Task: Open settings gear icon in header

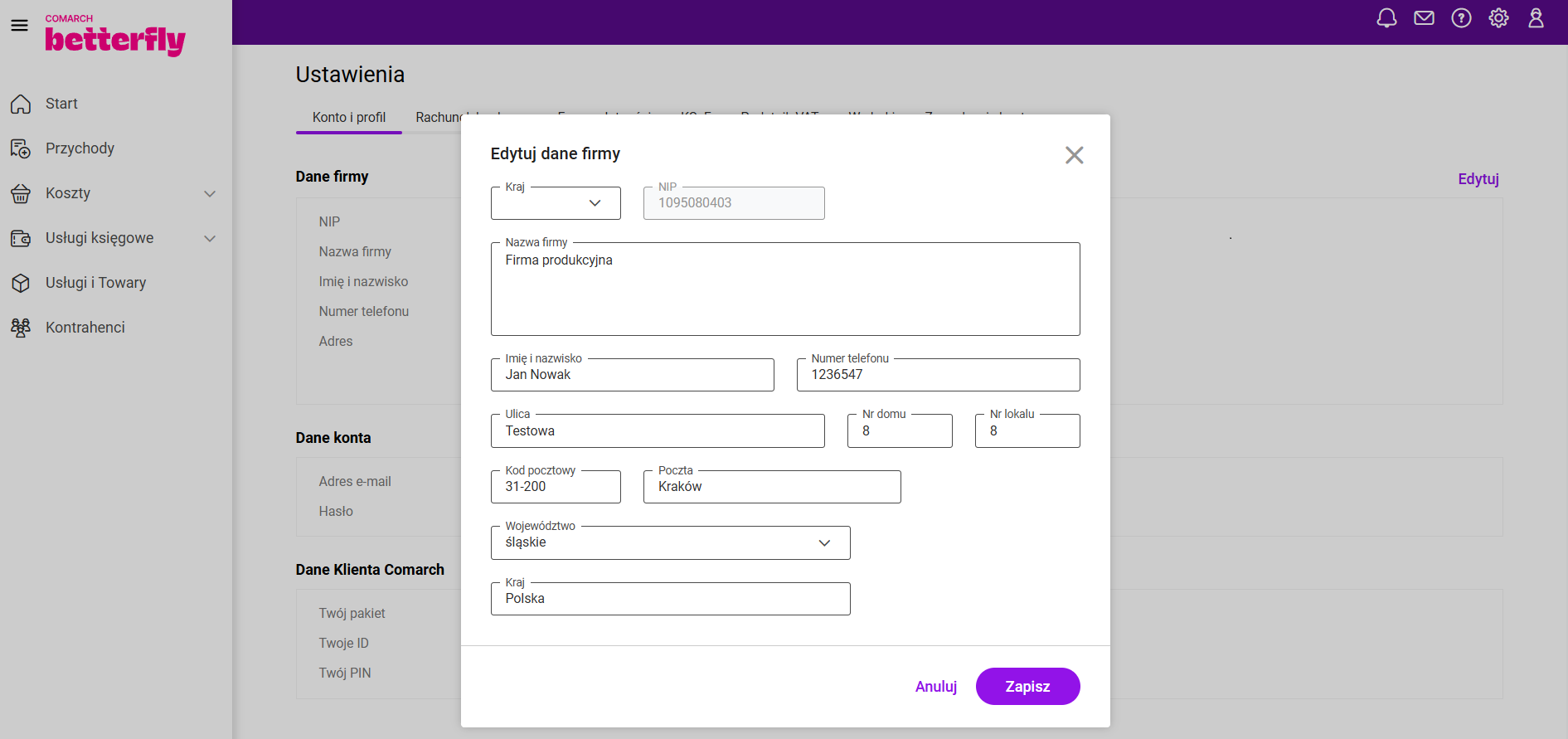Action: pyautogui.click(x=1498, y=18)
